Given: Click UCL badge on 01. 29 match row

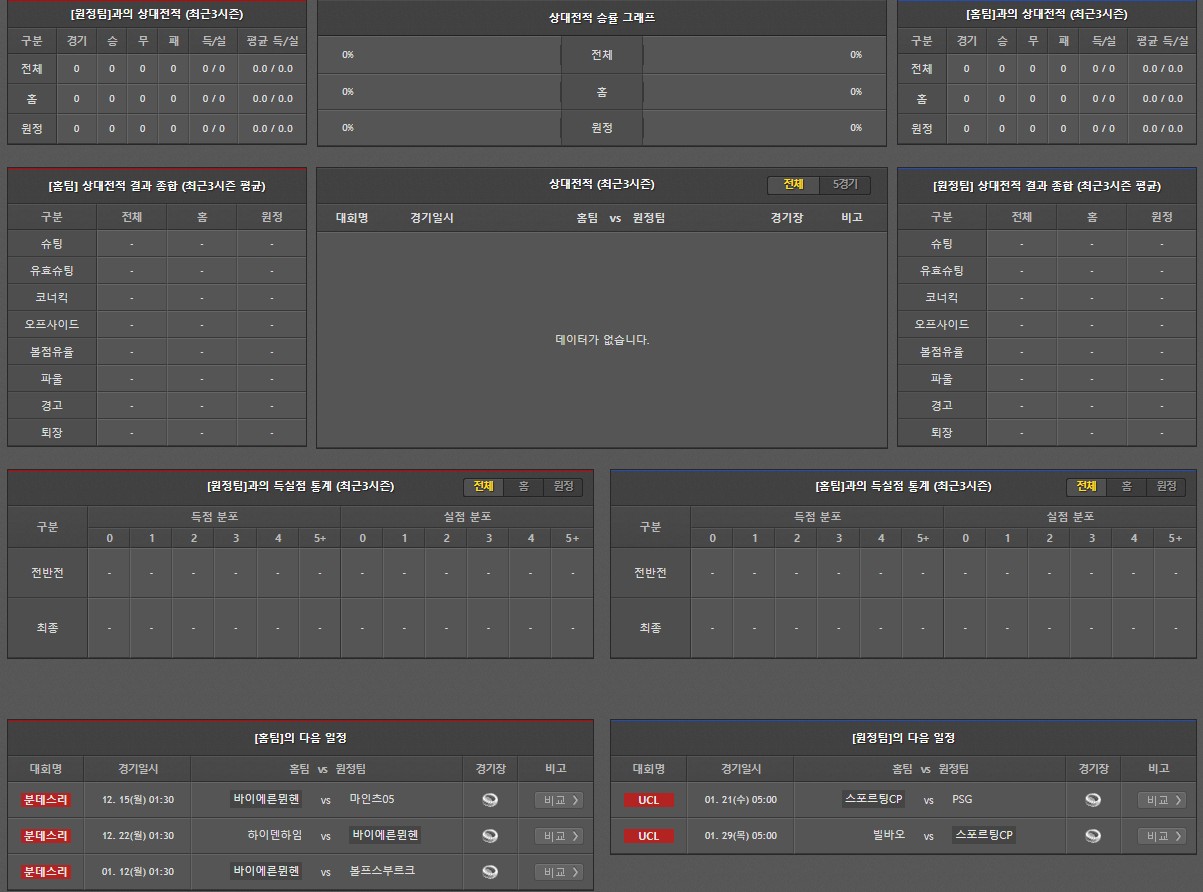Looking at the screenshot, I should click(648, 836).
